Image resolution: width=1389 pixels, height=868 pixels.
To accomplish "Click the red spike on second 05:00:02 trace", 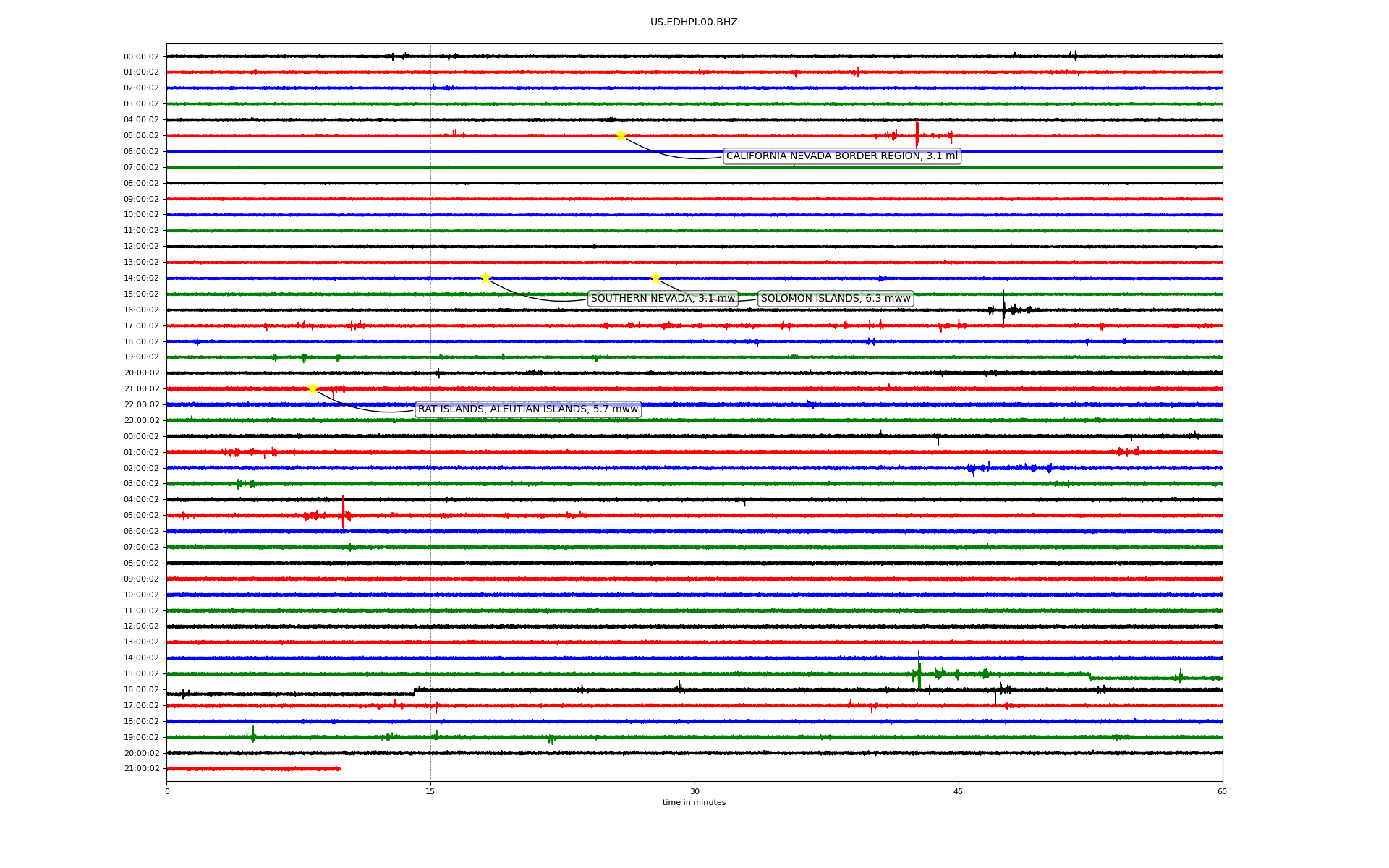I will coord(343,511).
